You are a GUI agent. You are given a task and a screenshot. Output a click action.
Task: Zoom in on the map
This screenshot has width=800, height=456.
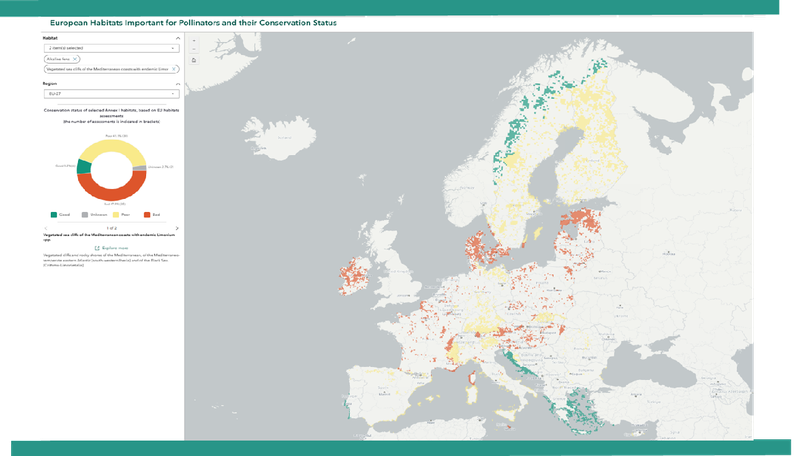193,41
